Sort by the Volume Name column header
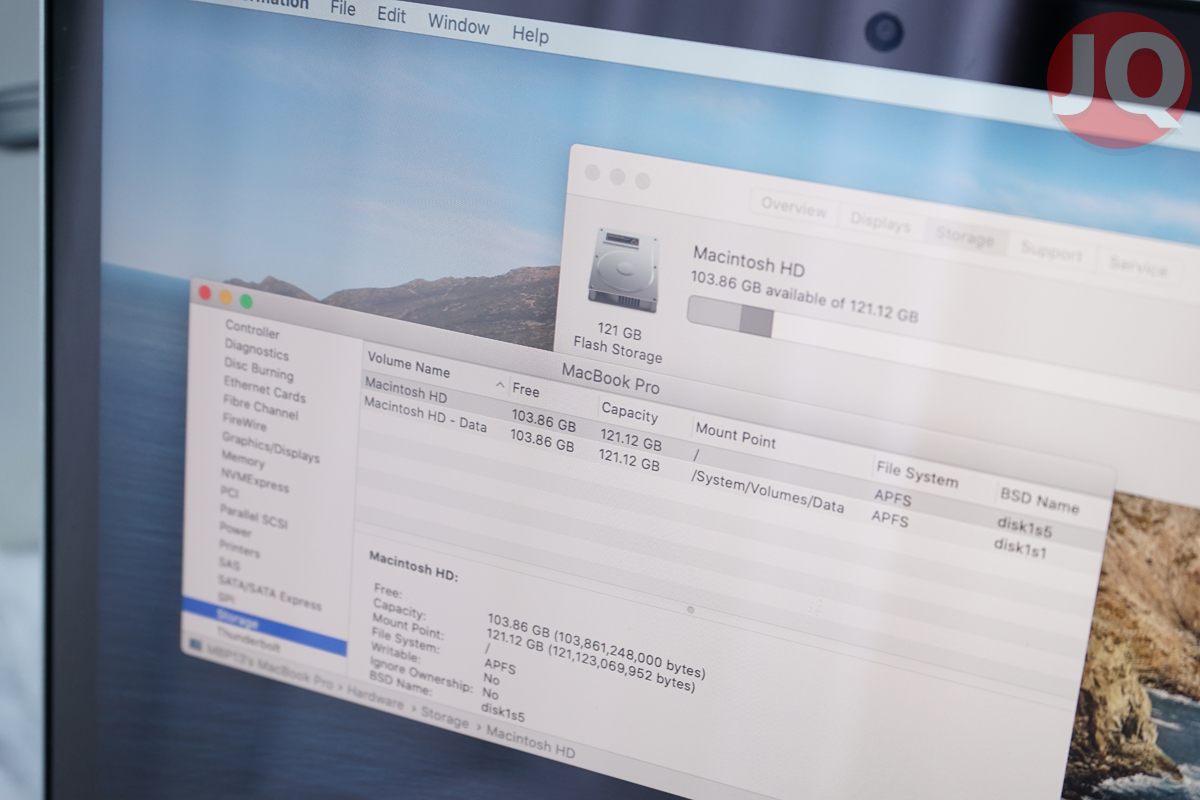This screenshot has height=800, width=1200. (409, 363)
